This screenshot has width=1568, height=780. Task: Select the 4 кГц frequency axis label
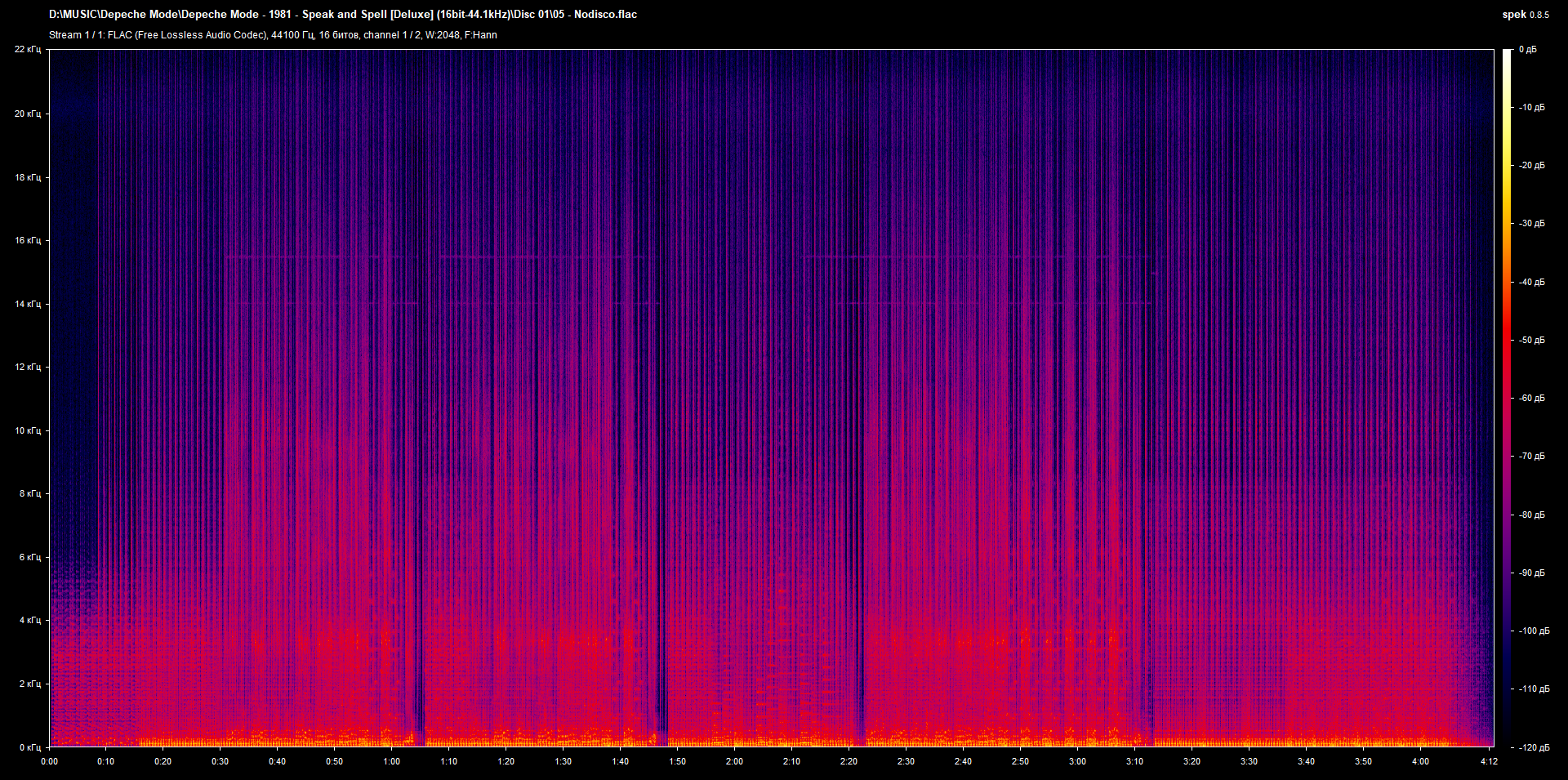(x=29, y=621)
